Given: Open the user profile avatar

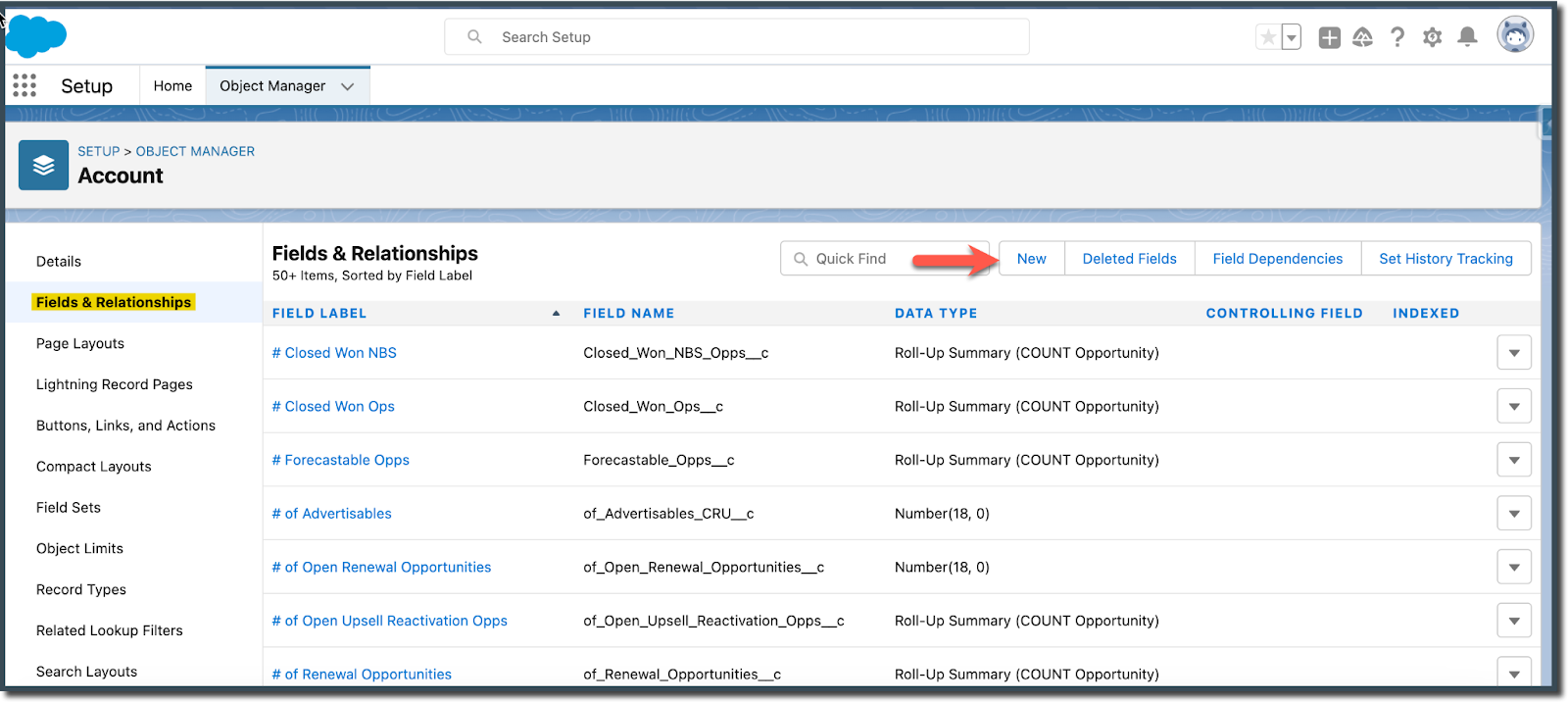Looking at the screenshot, I should (x=1514, y=35).
